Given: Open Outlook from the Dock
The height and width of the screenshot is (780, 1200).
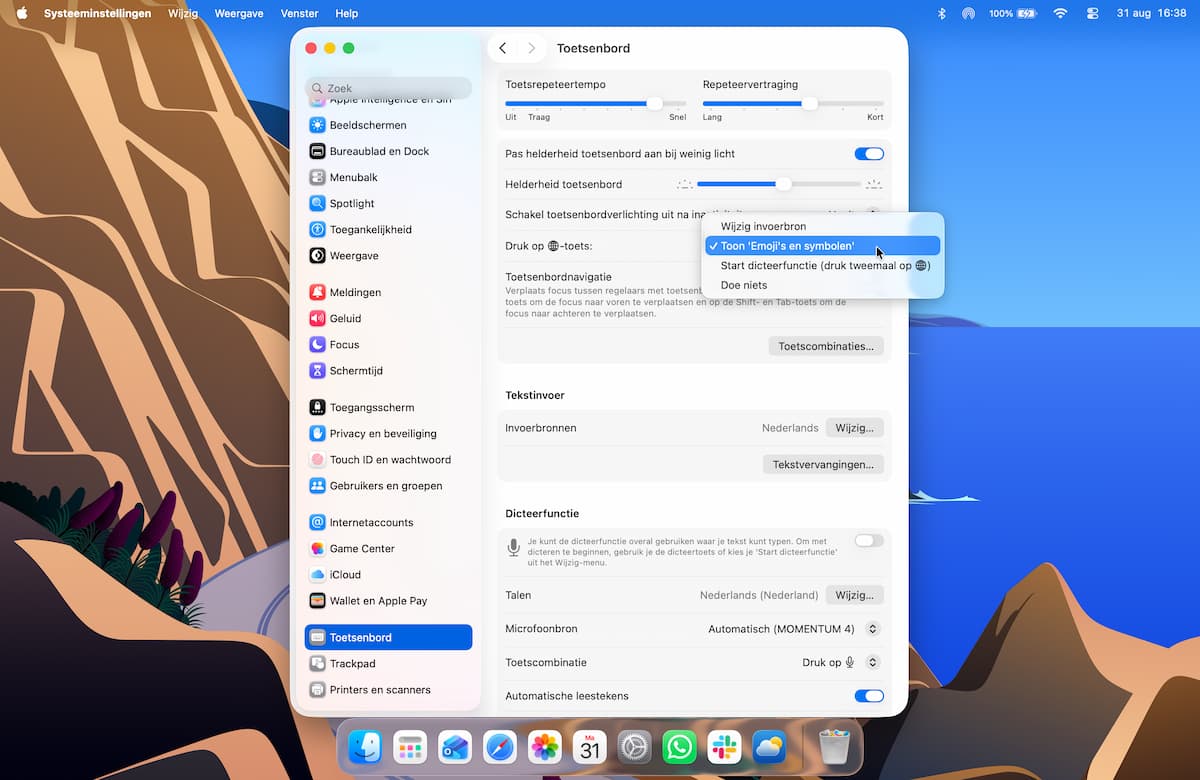Looking at the screenshot, I should (x=455, y=746).
